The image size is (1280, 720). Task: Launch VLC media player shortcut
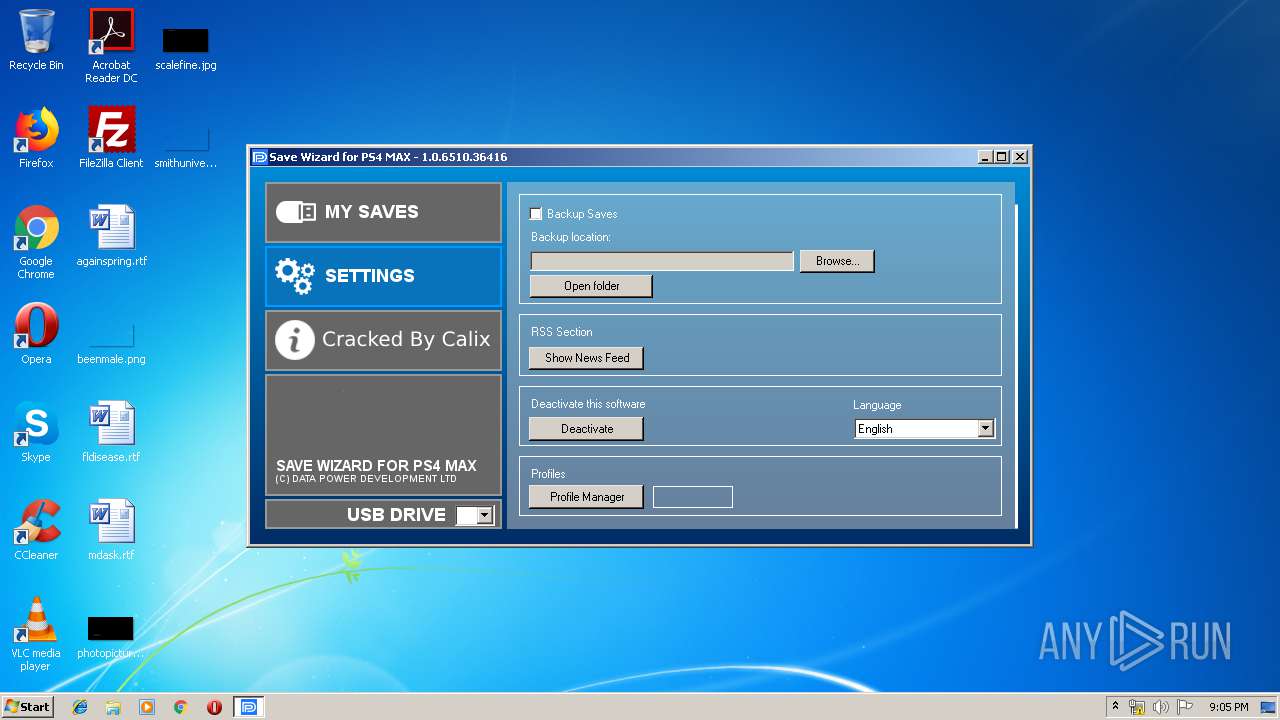(36, 634)
